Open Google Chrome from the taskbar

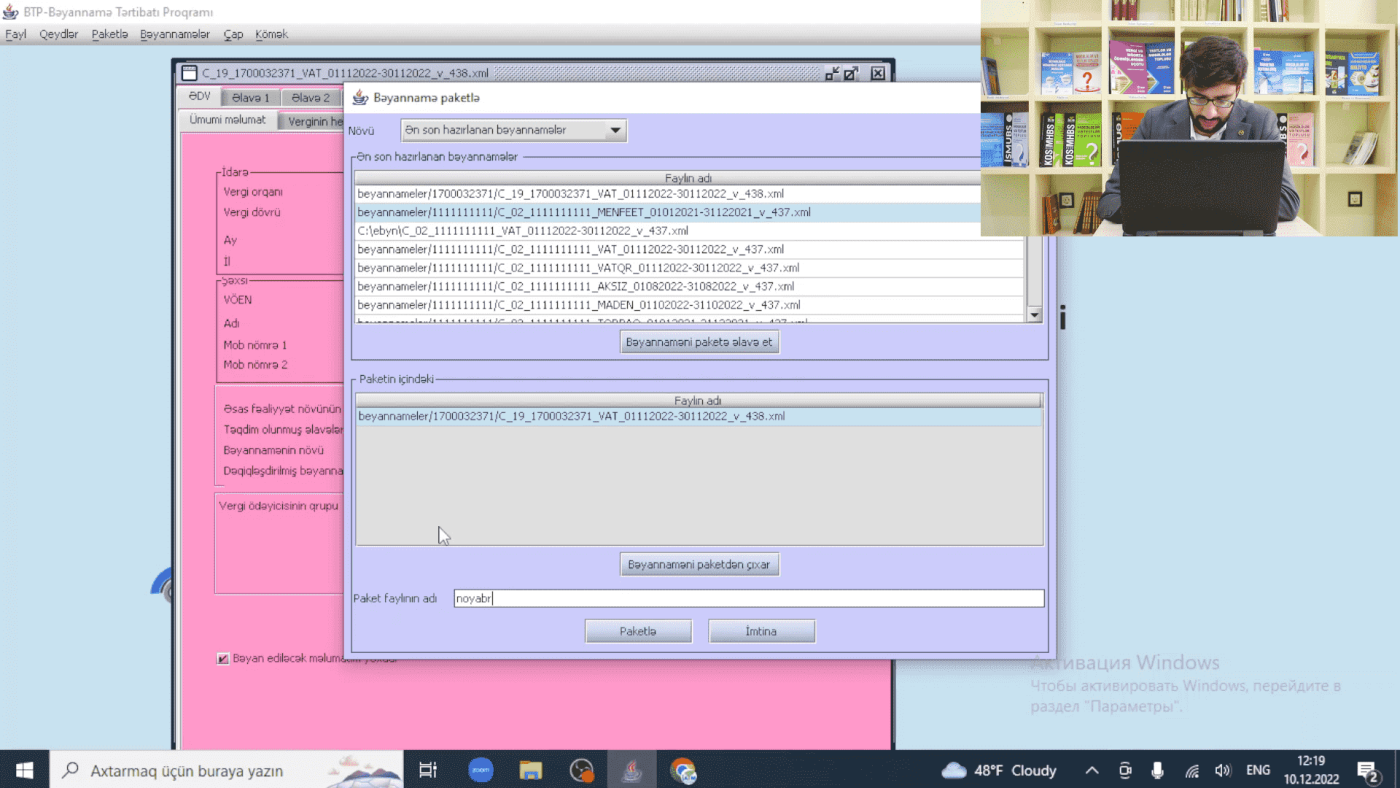click(683, 770)
